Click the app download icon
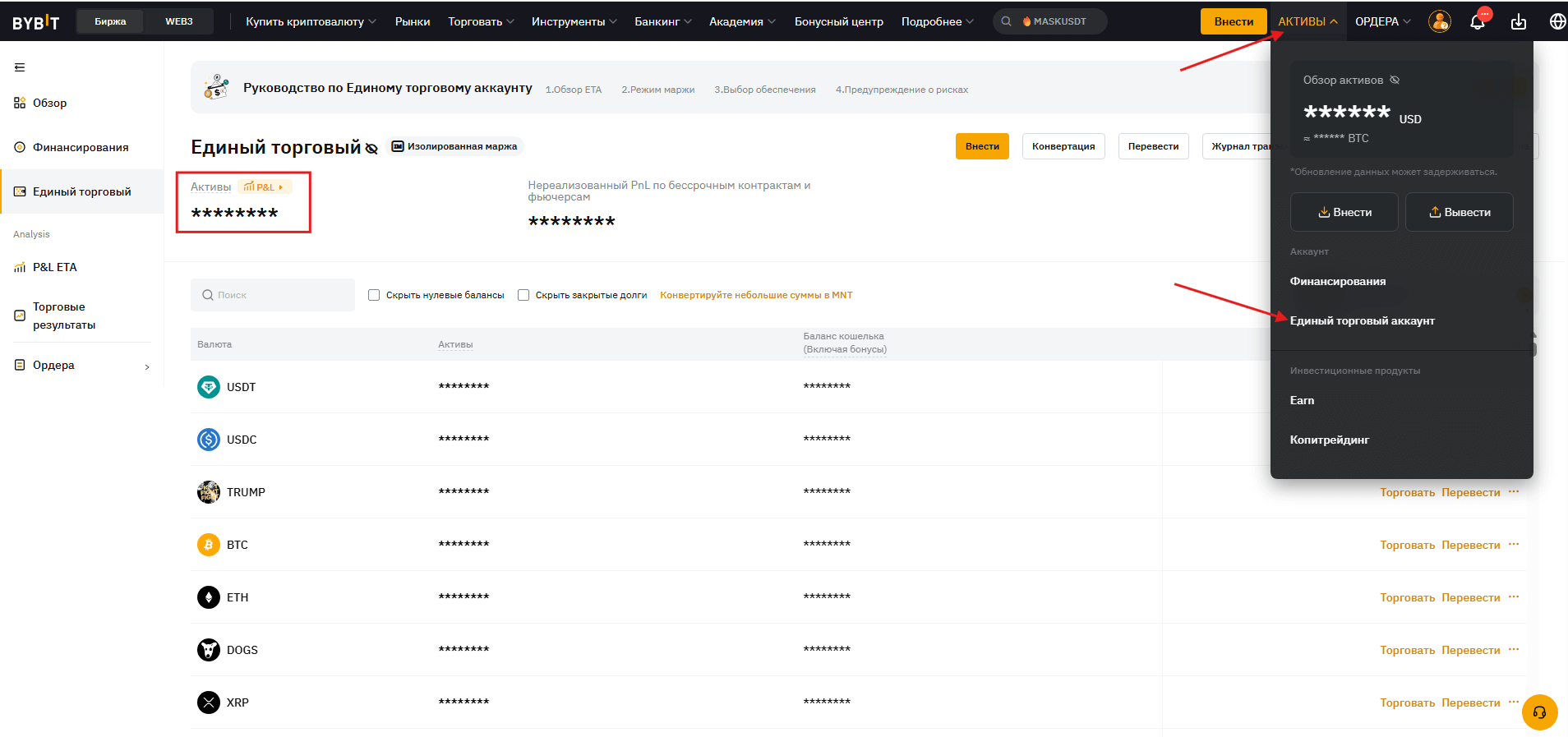This screenshot has width=1568, height=737. [1518, 22]
